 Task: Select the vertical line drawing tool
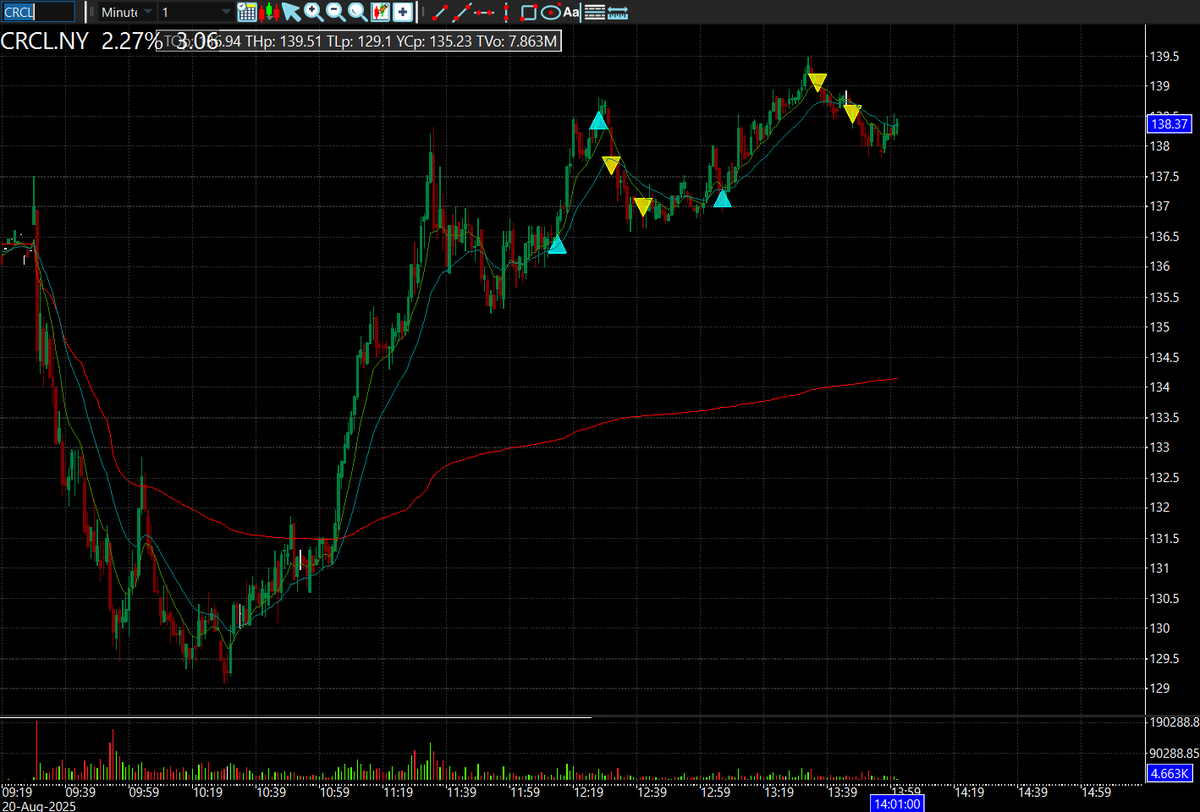[x=506, y=12]
